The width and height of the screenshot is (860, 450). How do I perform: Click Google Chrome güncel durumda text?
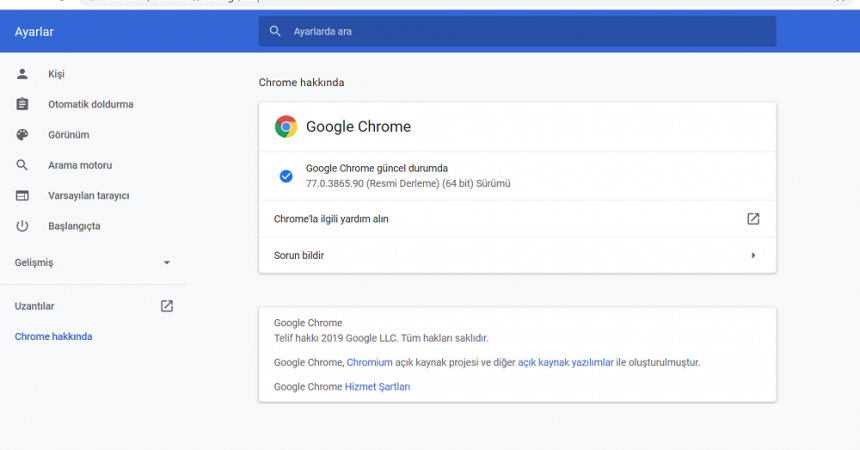tap(377, 168)
